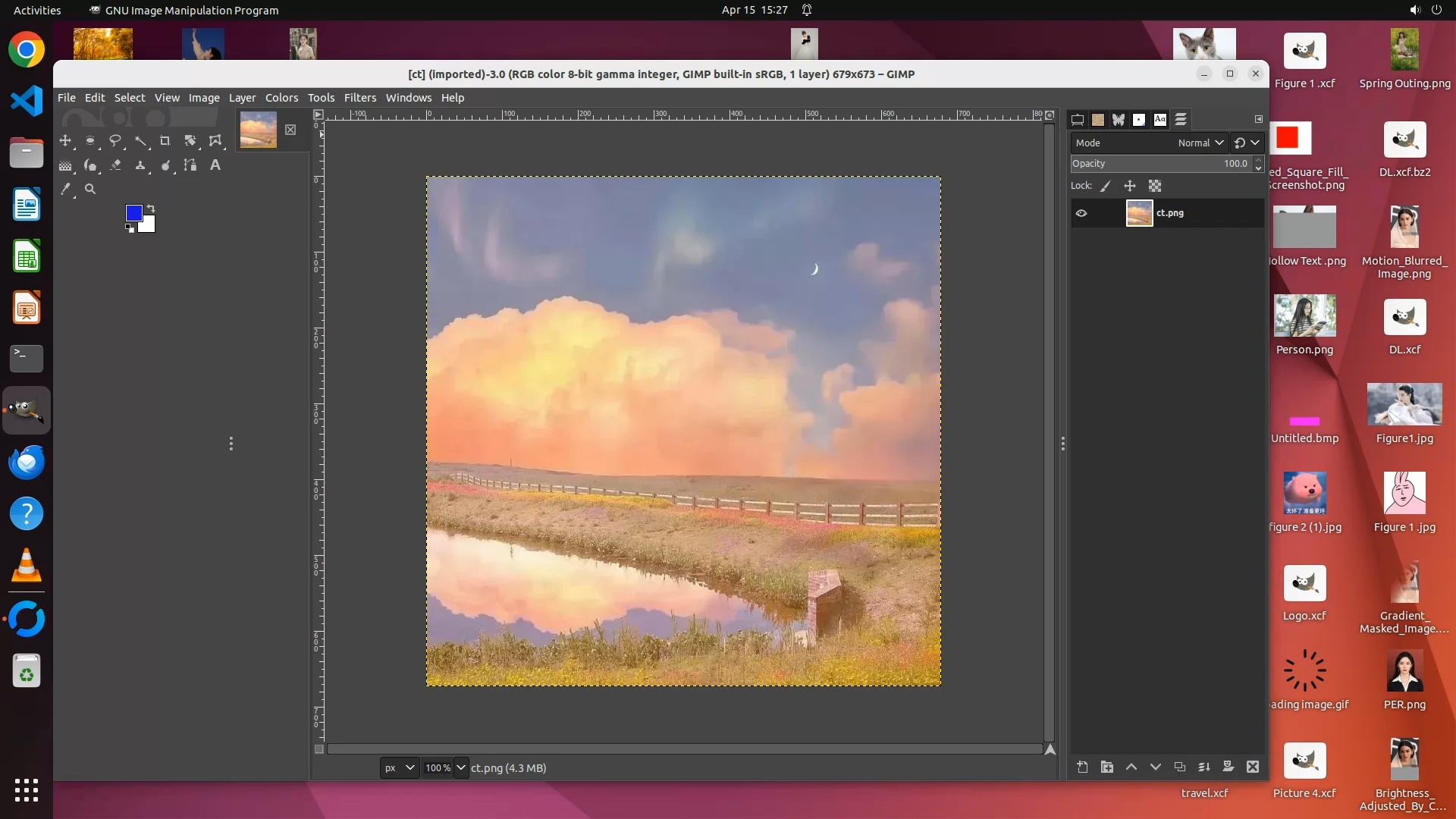
Task: Create a new layer with the bottom icon
Action: [1082, 767]
